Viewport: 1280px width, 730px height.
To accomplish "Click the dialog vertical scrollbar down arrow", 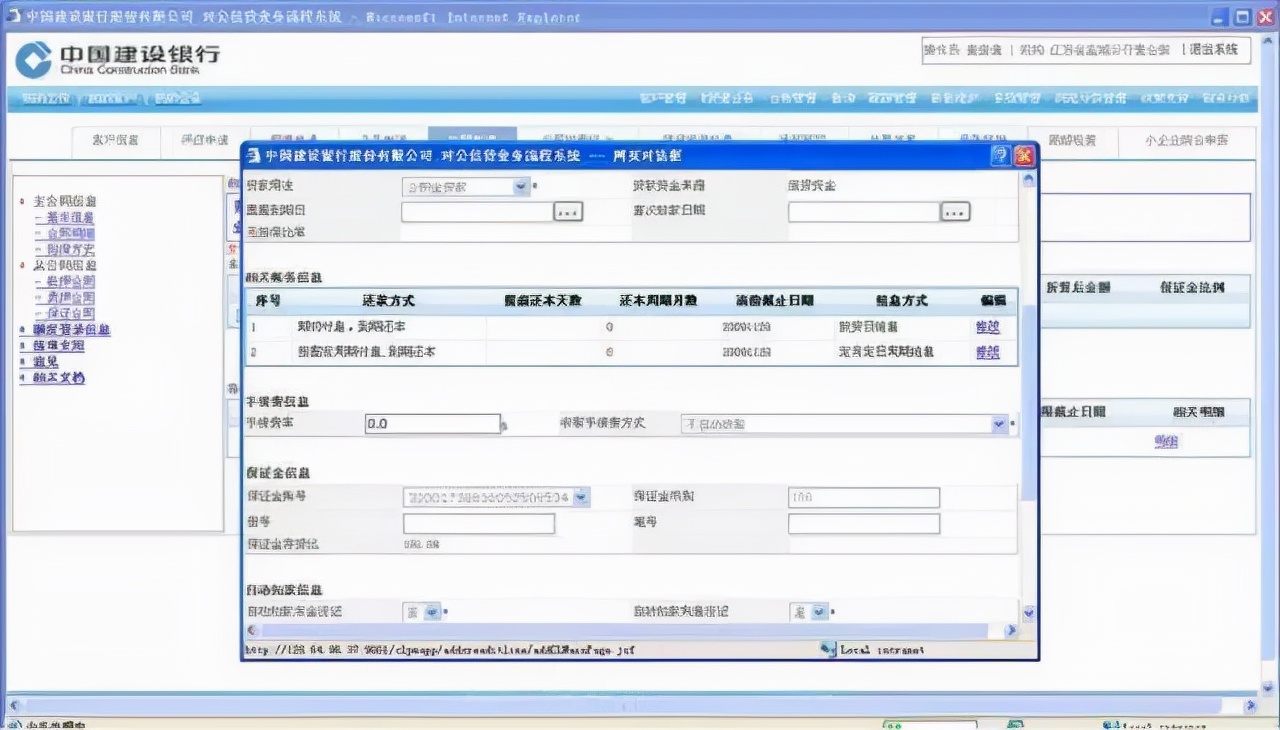I will pos(1028,613).
